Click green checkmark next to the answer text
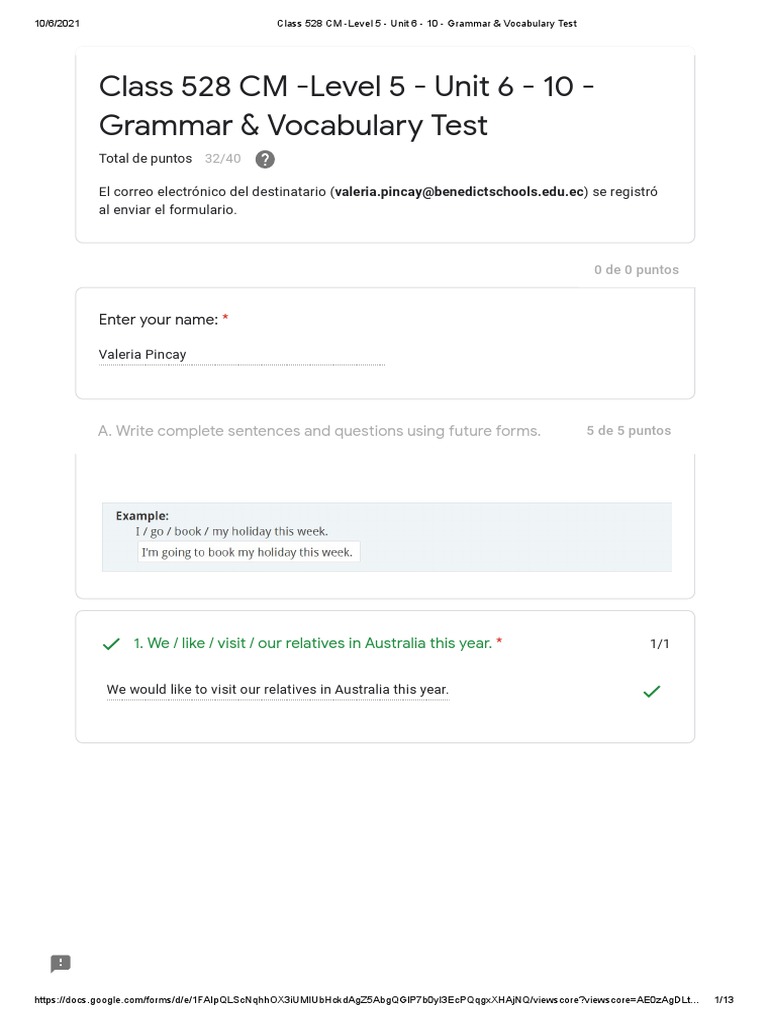This screenshot has height=1024, width=768. point(651,691)
